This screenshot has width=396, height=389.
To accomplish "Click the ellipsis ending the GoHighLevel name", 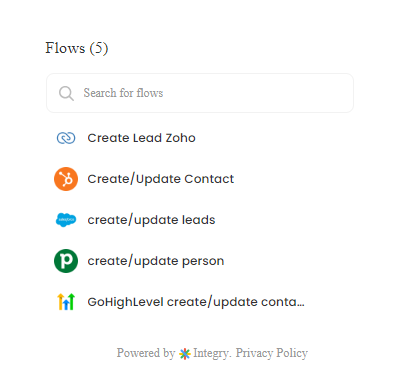I will tap(300, 306).
